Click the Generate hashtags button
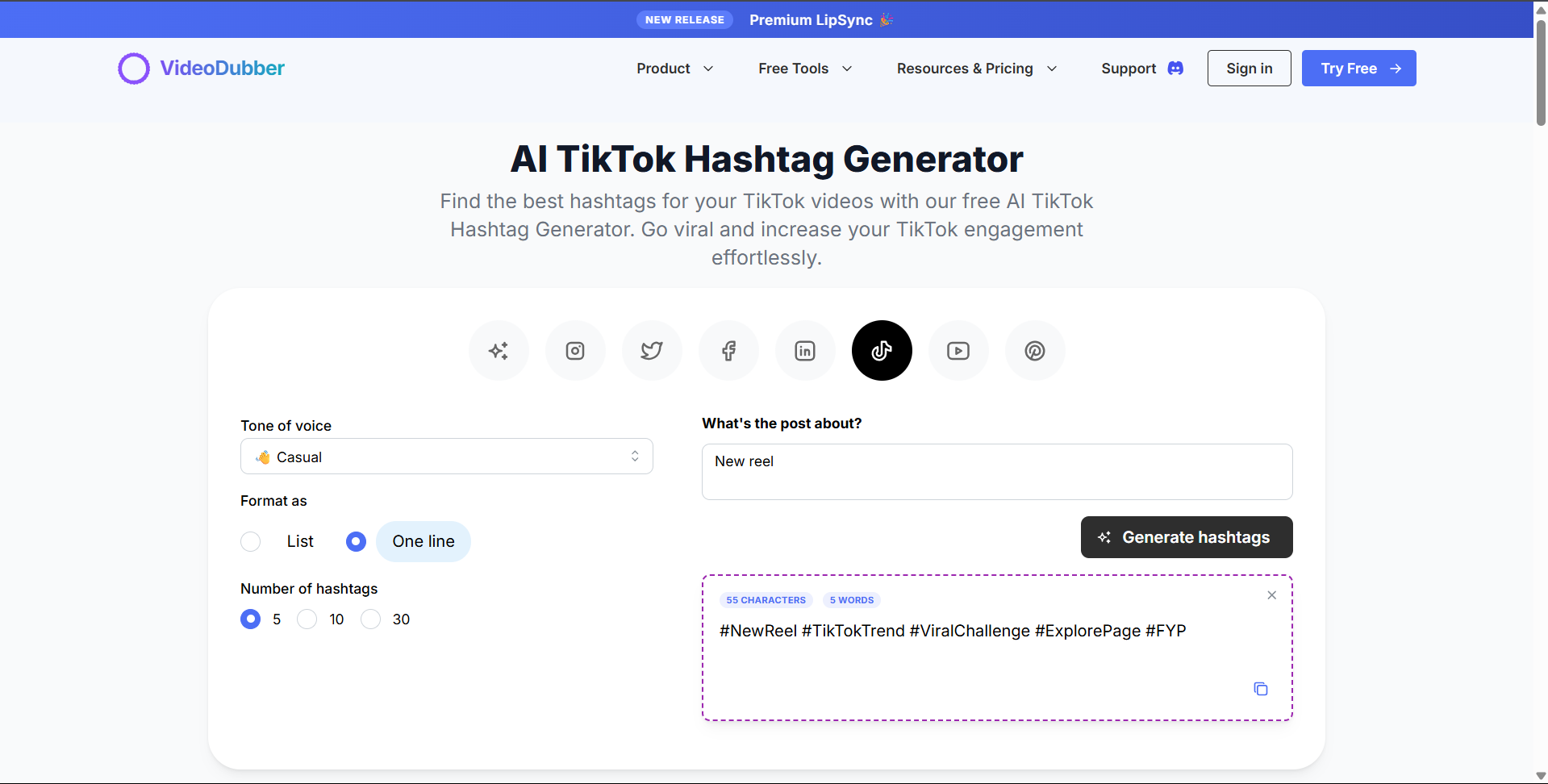This screenshot has height=784, width=1548. 1187,537
